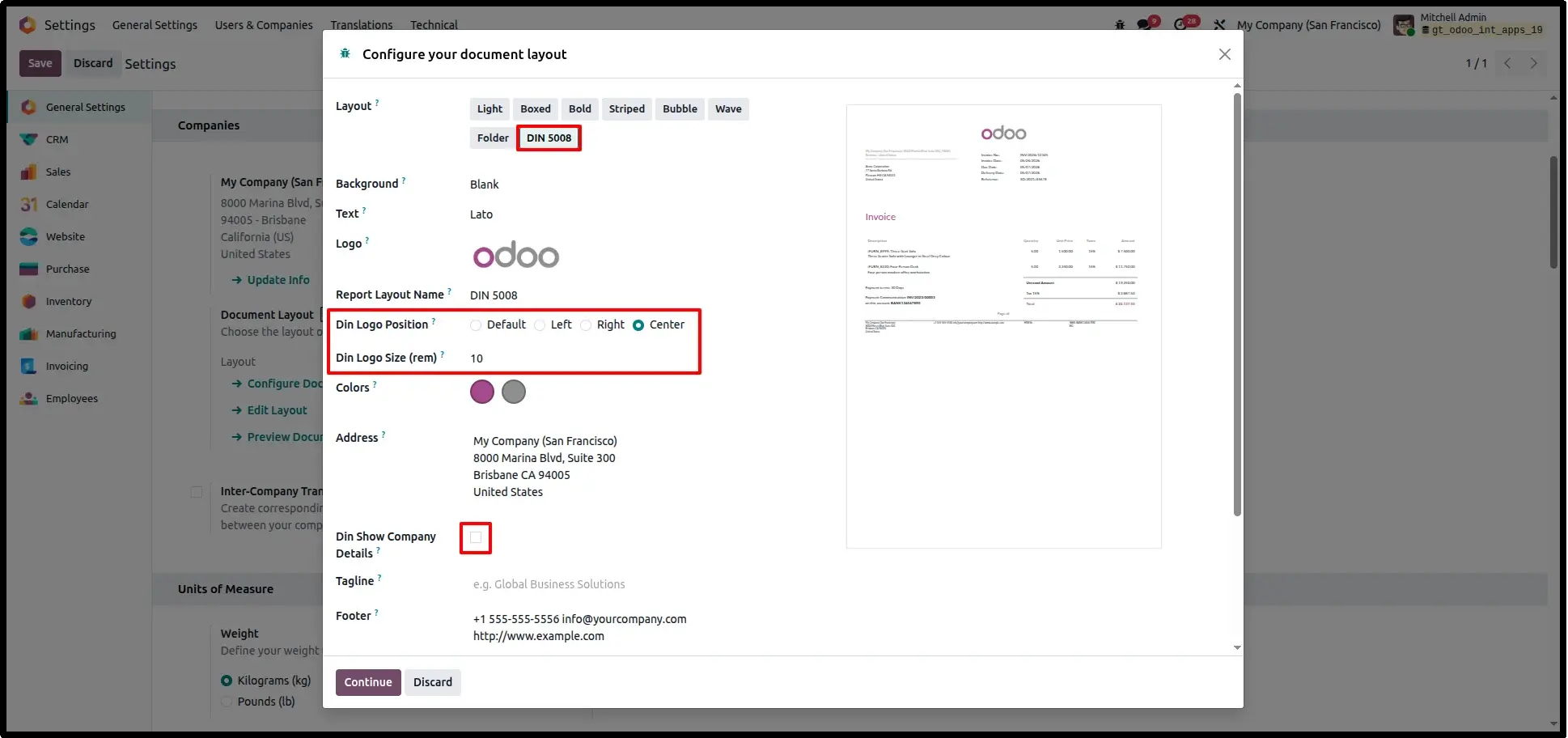Open the messages chat icon with badge

[x=1144, y=25]
